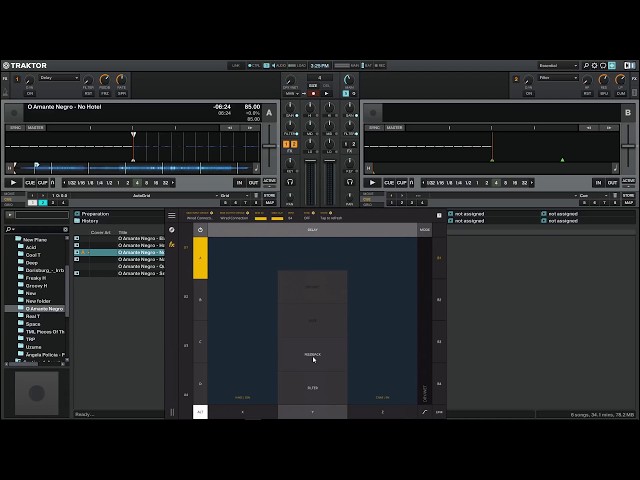Click the flux mode icon on Deck B
The height and width of the screenshot is (480, 640).
(411, 183)
